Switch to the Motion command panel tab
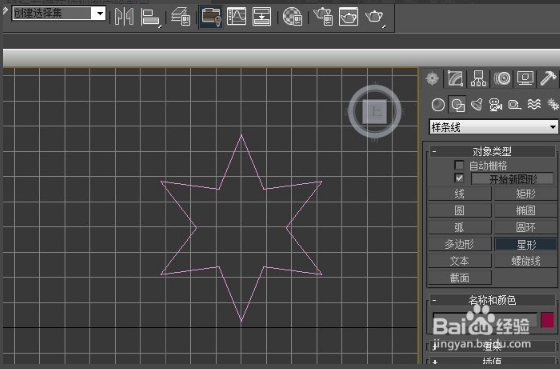560x369 pixels. tap(502, 78)
